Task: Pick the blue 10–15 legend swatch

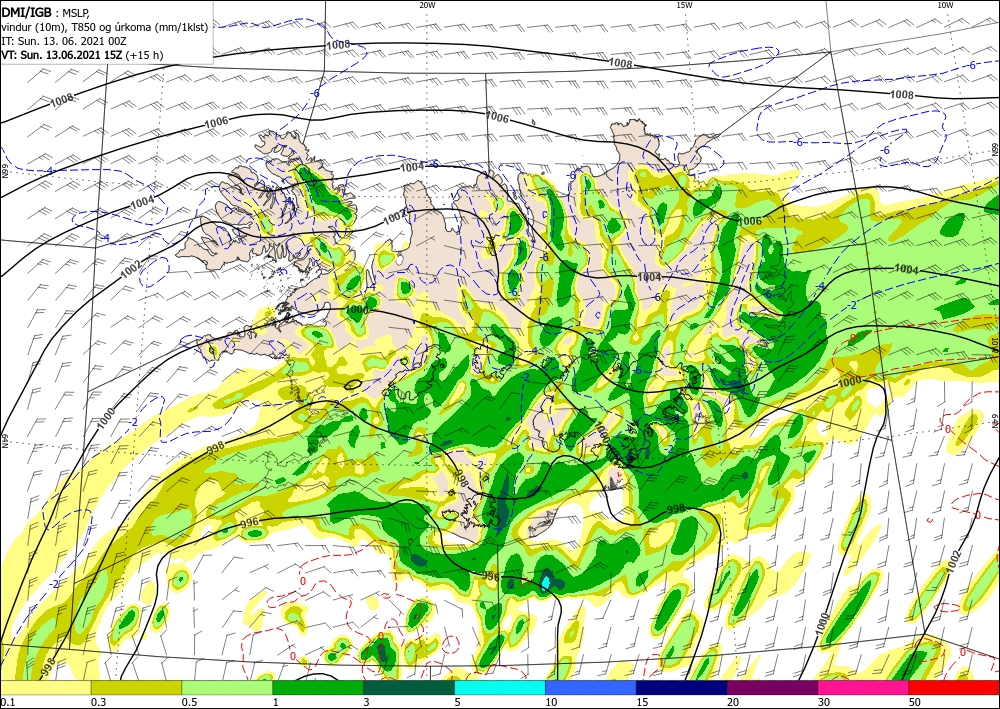Action: 591,687
